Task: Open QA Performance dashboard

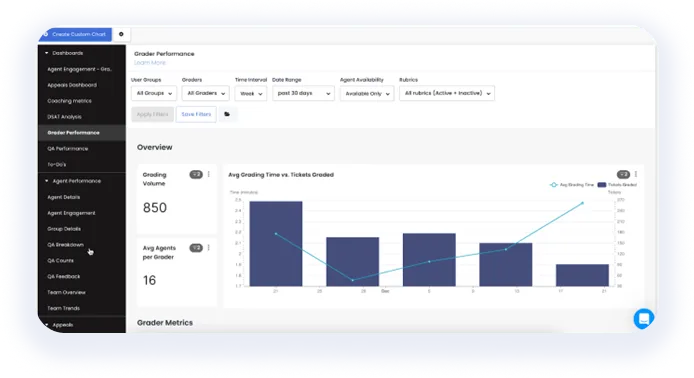Action: click(68, 149)
